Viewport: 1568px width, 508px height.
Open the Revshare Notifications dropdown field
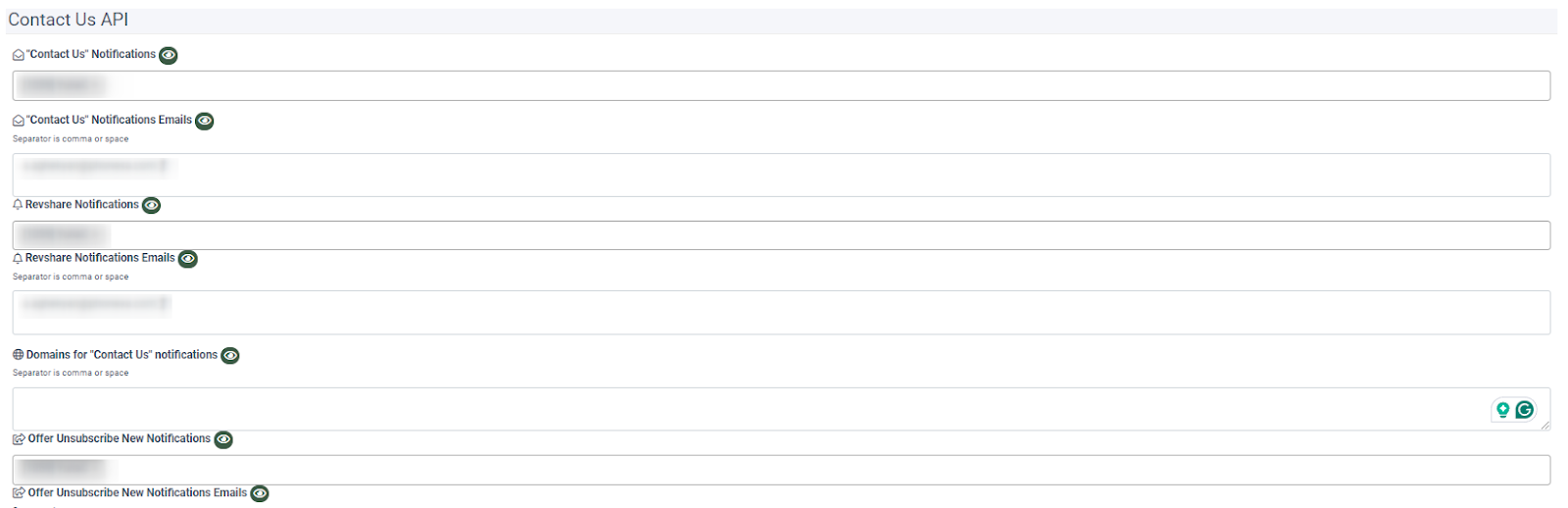pyautogui.click(x=781, y=235)
